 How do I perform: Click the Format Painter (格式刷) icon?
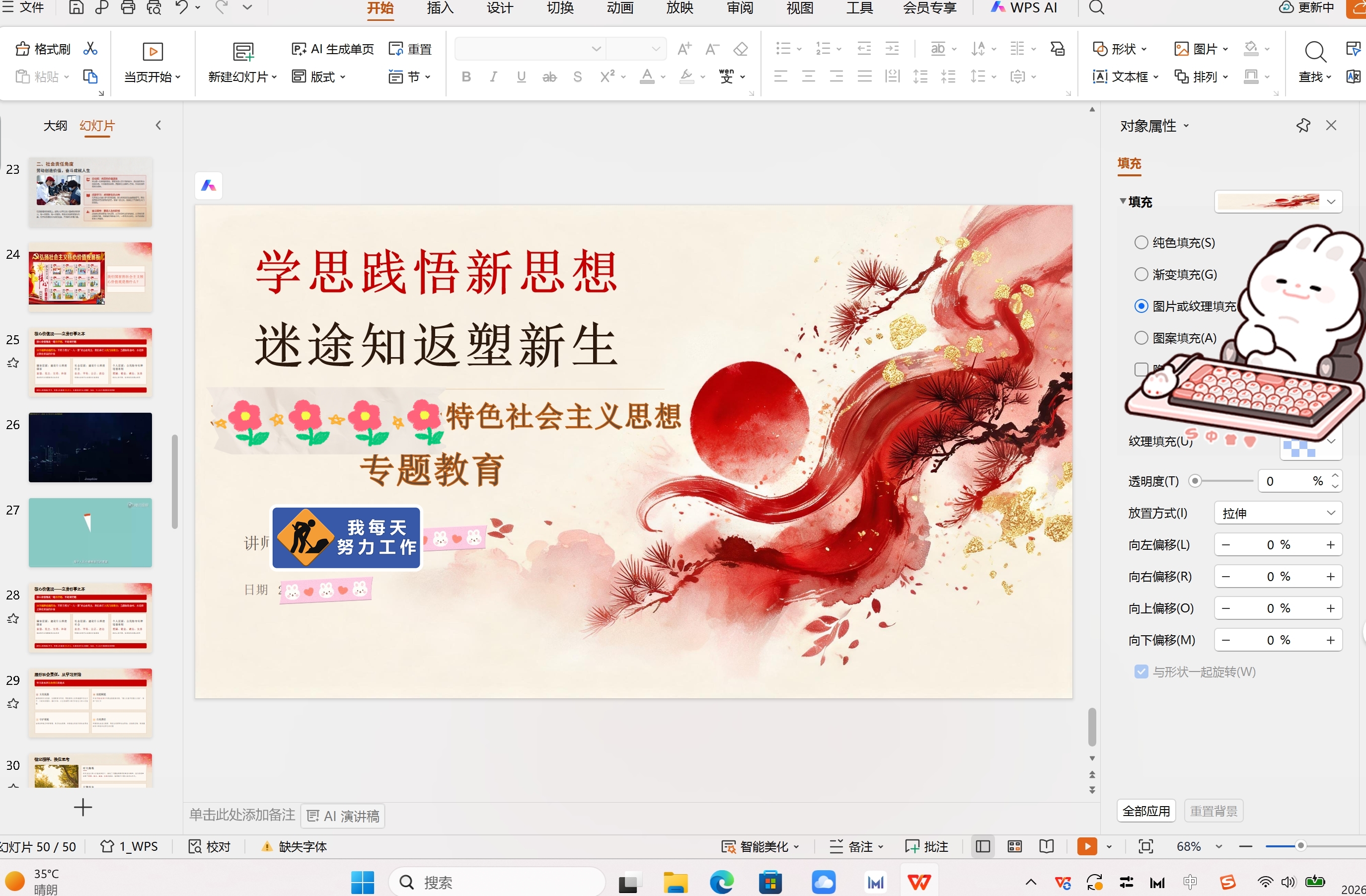(x=22, y=49)
